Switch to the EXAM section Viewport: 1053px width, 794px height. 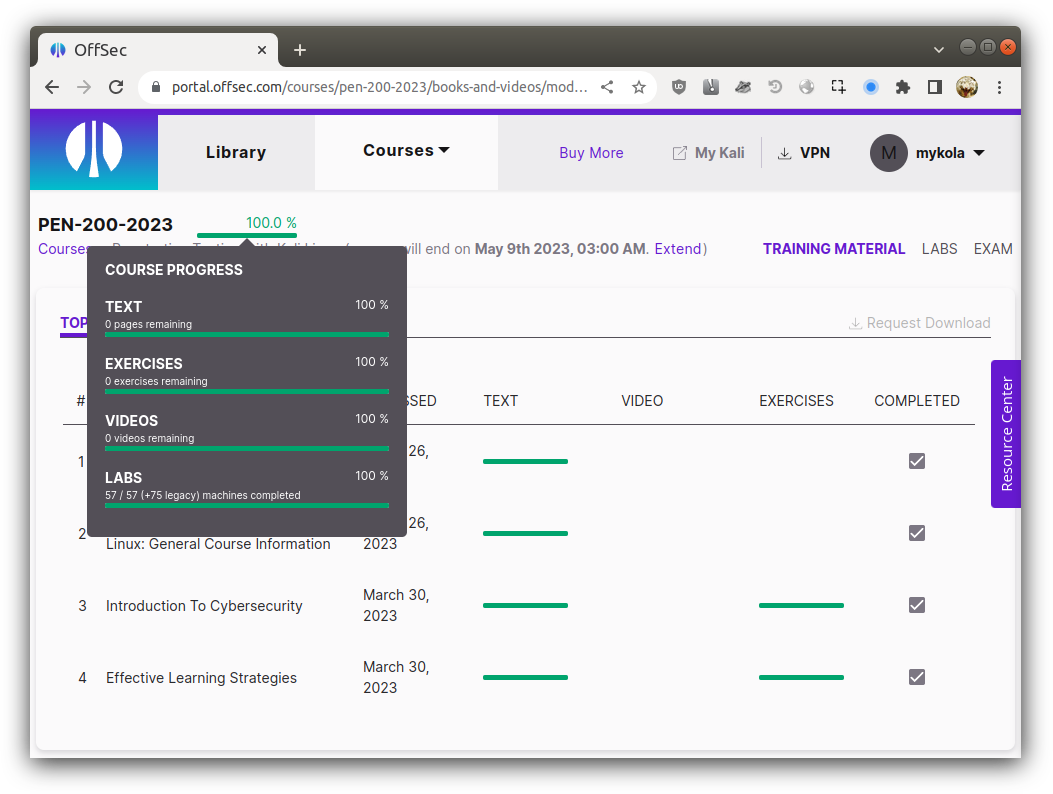pos(993,249)
